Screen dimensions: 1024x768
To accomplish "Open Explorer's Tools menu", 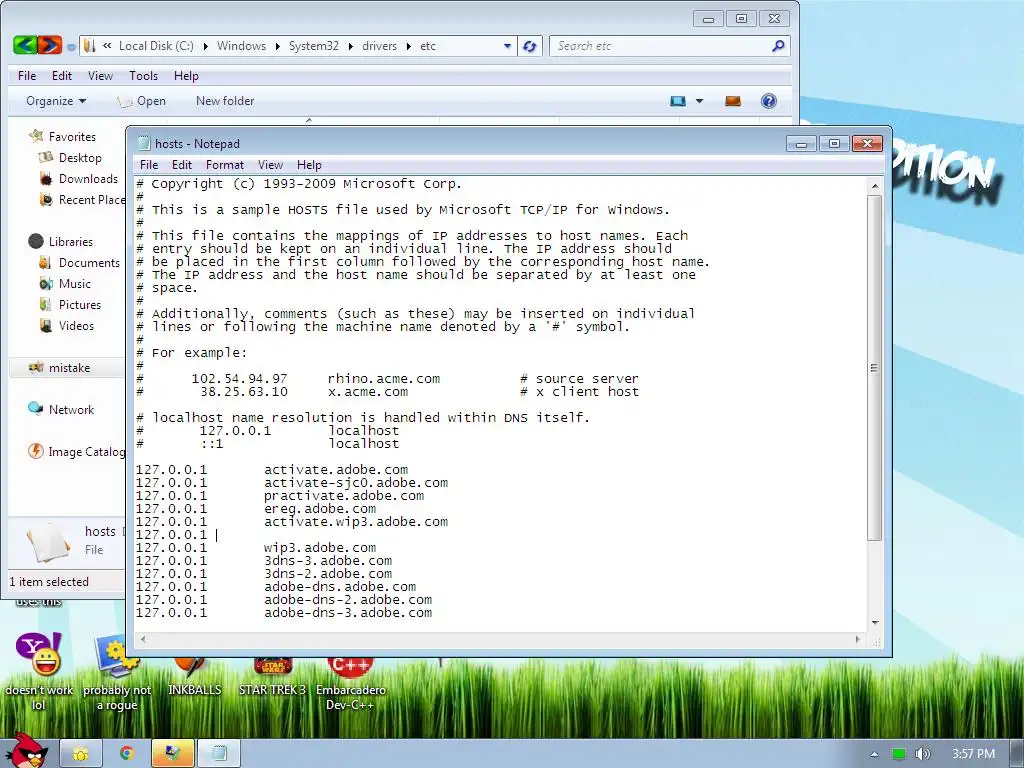I will click(x=144, y=76).
